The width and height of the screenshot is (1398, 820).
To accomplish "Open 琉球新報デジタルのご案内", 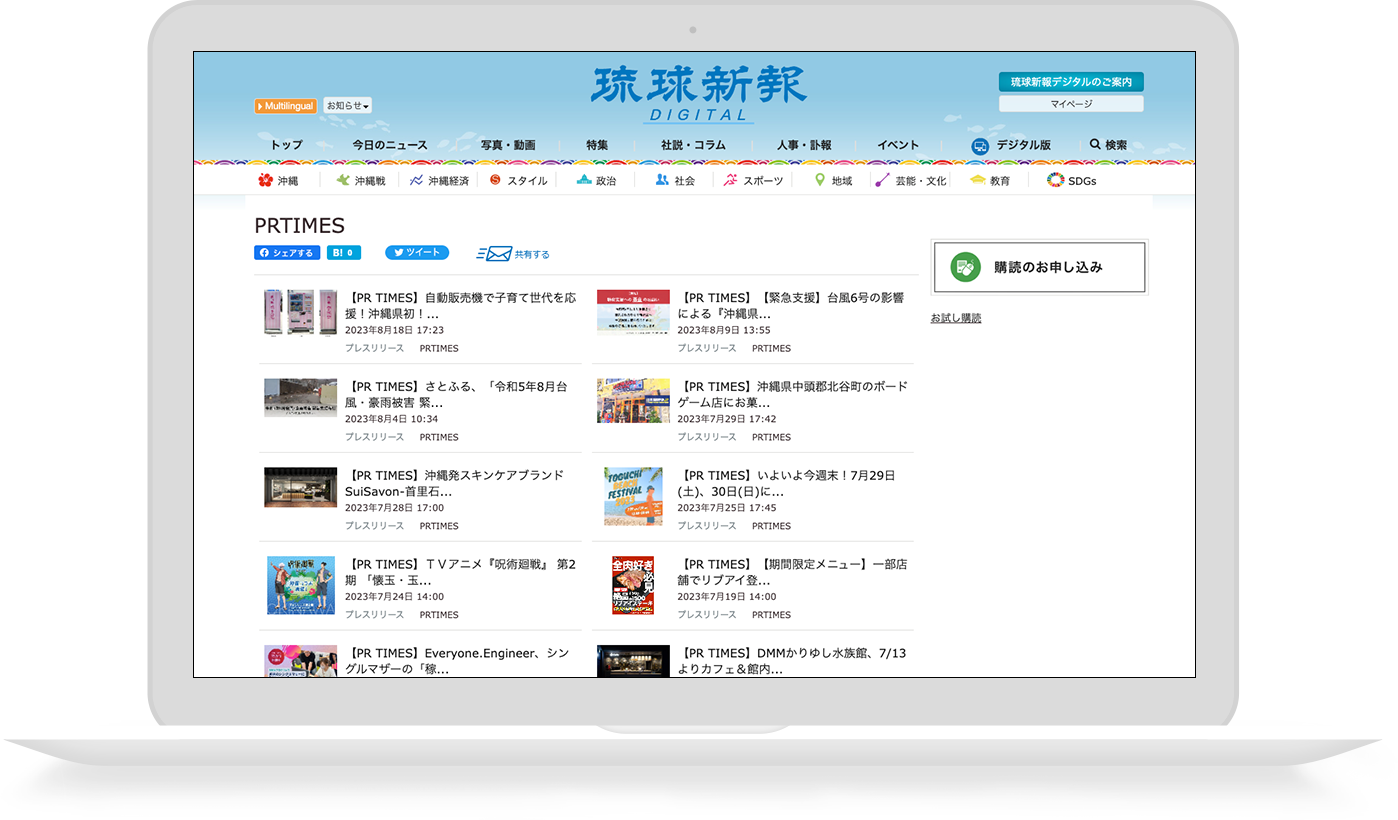I will (x=1071, y=82).
